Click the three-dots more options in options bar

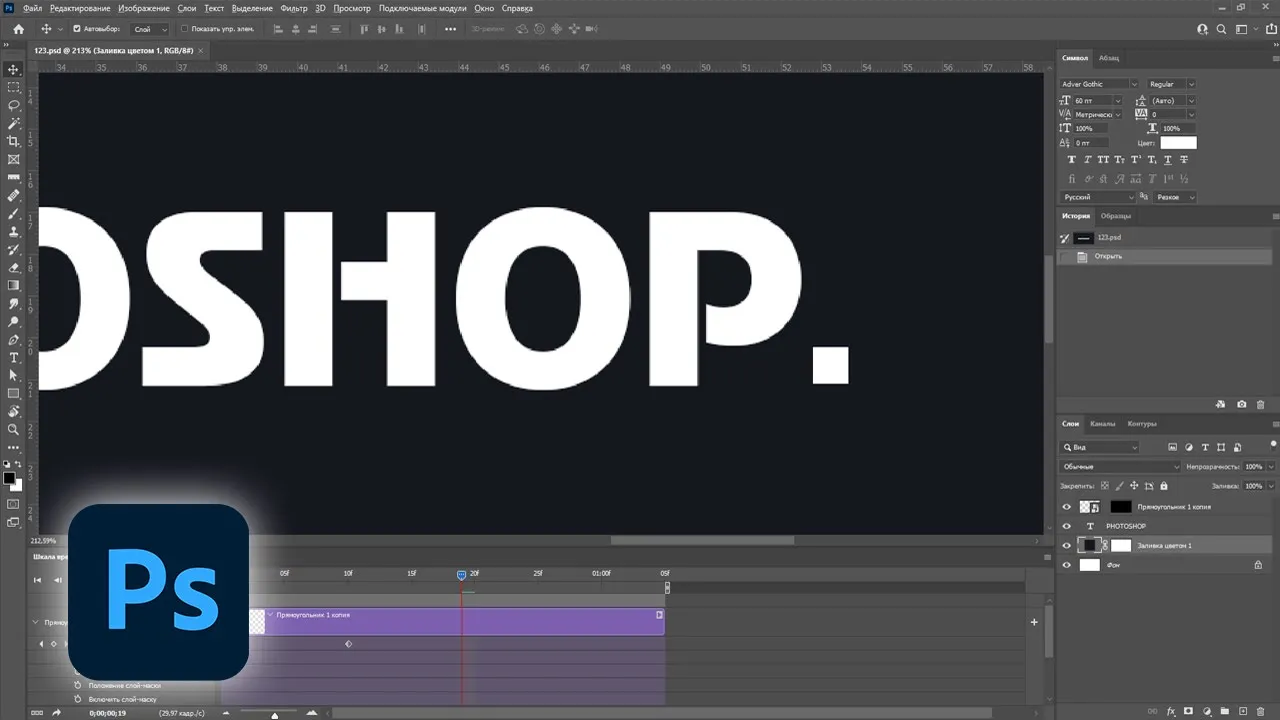[450, 29]
